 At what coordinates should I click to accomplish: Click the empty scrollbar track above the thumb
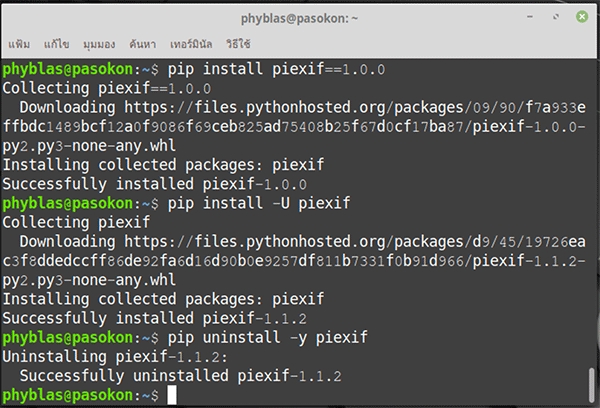[591, 200]
